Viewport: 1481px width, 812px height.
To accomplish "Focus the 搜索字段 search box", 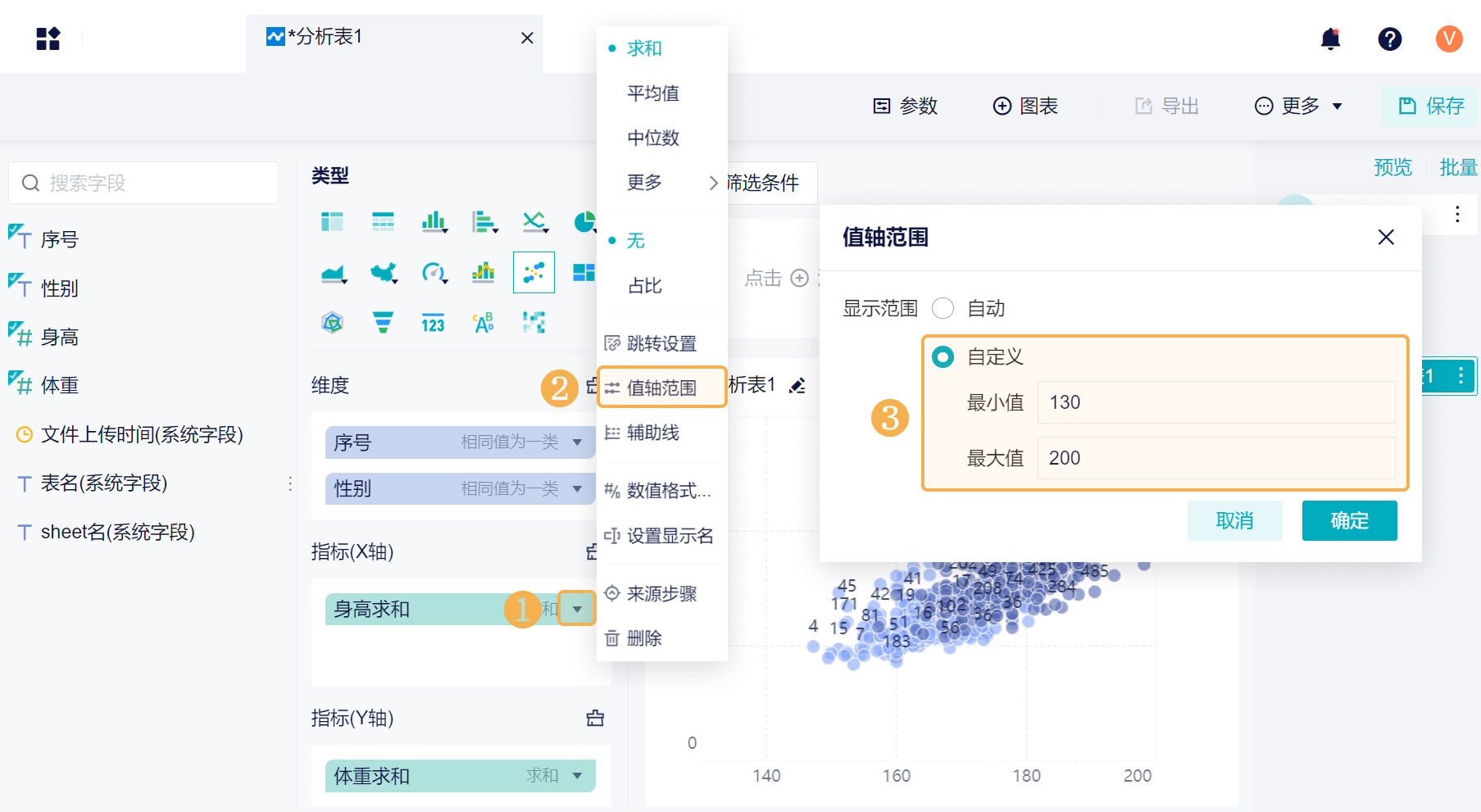I will pyautogui.click(x=143, y=183).
